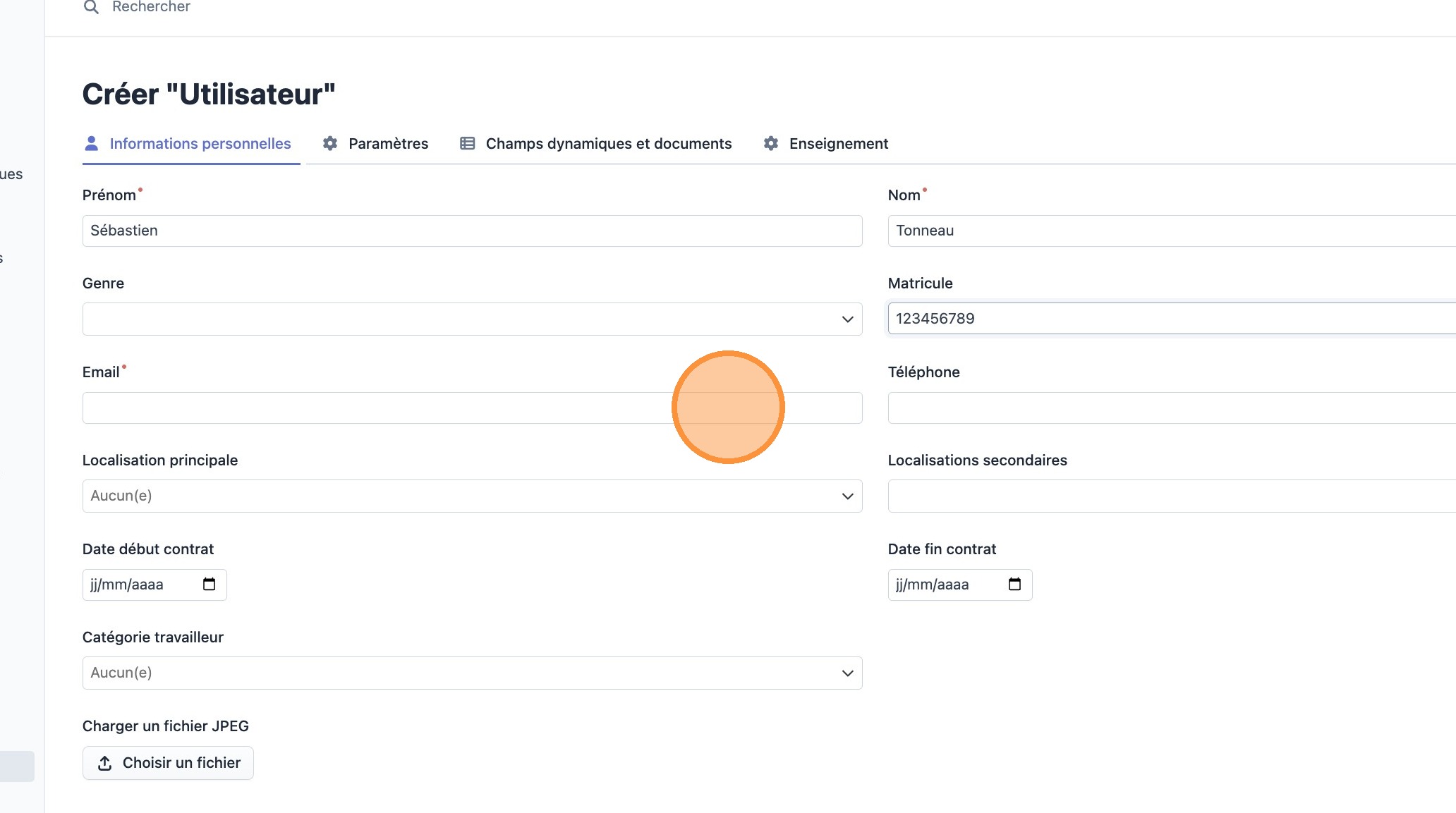Go to the Enseignement tab
Screen dimensions: 1456x813
tap(838, 144)
